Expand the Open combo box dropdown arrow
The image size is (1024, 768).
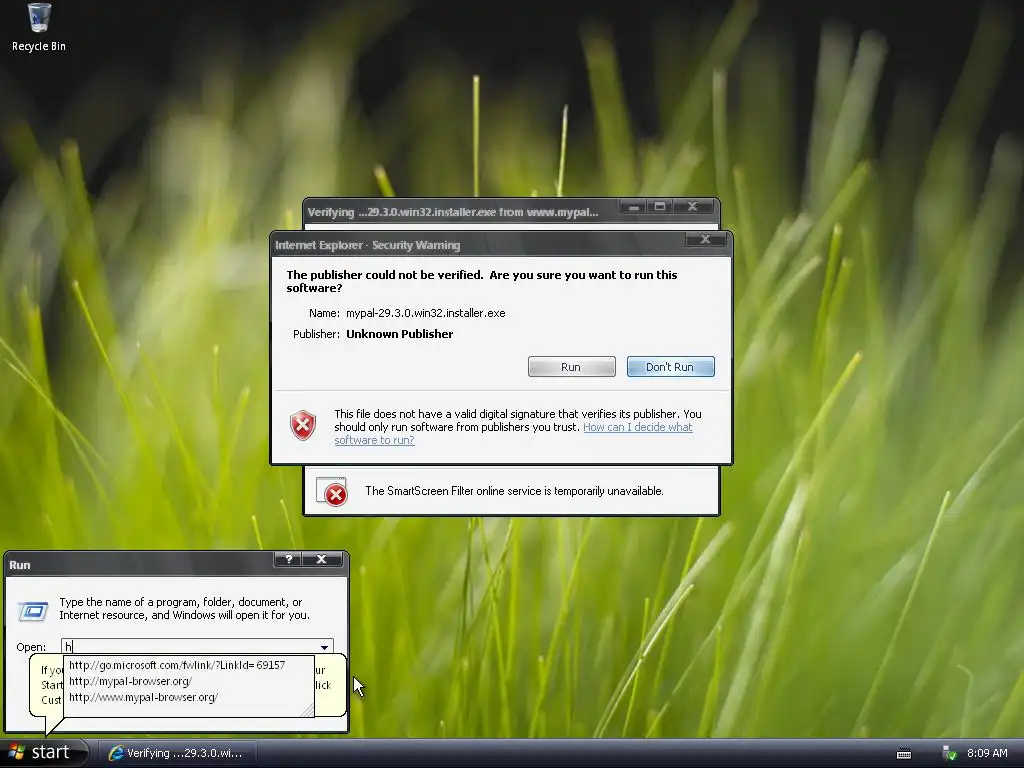[x=325, y=647]
